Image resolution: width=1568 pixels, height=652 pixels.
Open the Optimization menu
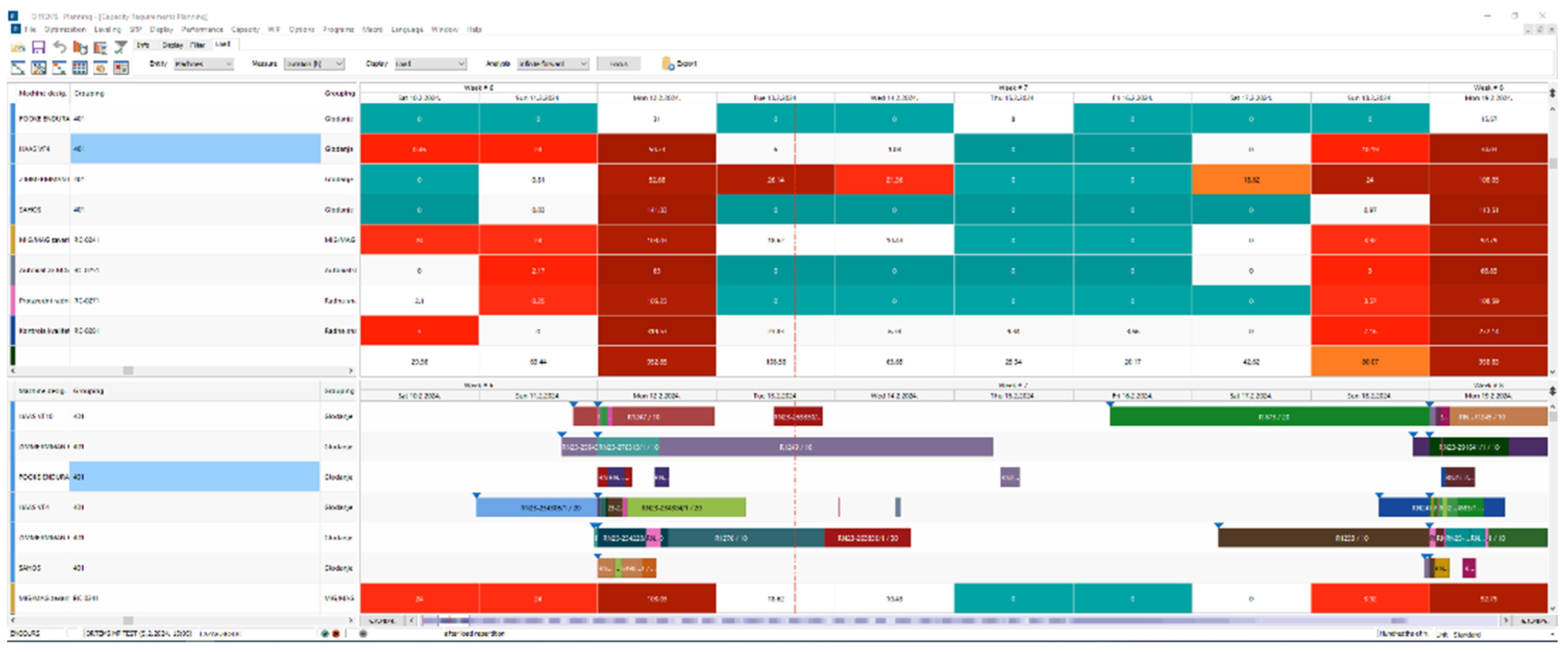coord(65,29)
